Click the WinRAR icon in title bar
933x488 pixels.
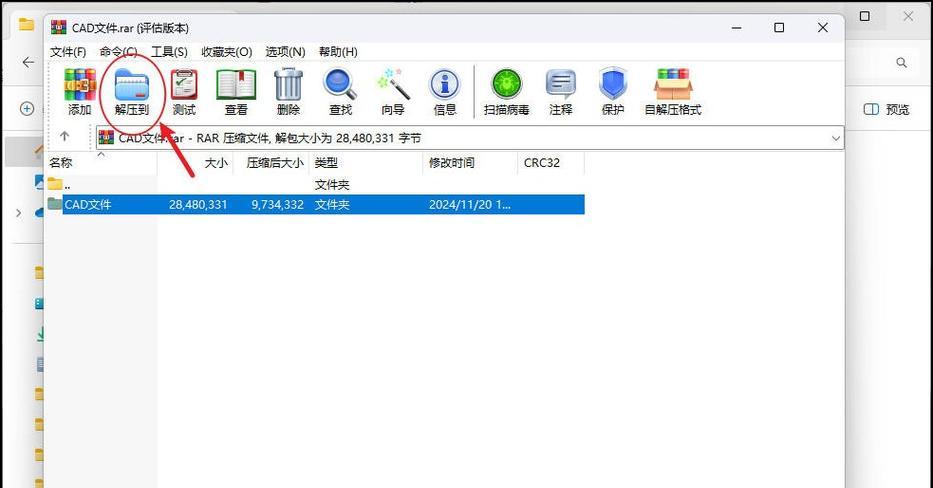58,27
